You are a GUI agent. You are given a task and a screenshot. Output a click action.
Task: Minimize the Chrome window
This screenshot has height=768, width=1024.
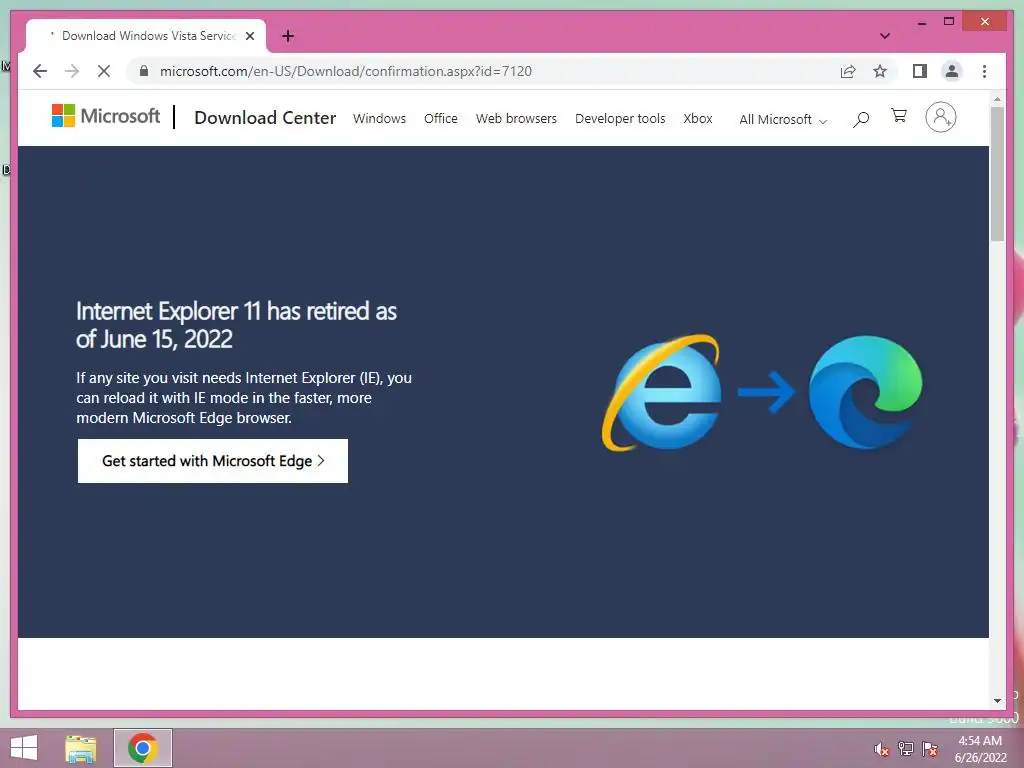[x=921, y=22]
